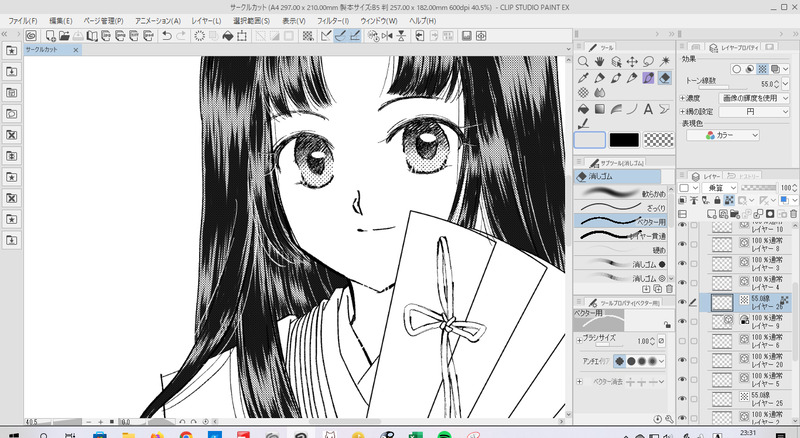Select the Text tool
The image size is (800, 438).
point(648,109)
